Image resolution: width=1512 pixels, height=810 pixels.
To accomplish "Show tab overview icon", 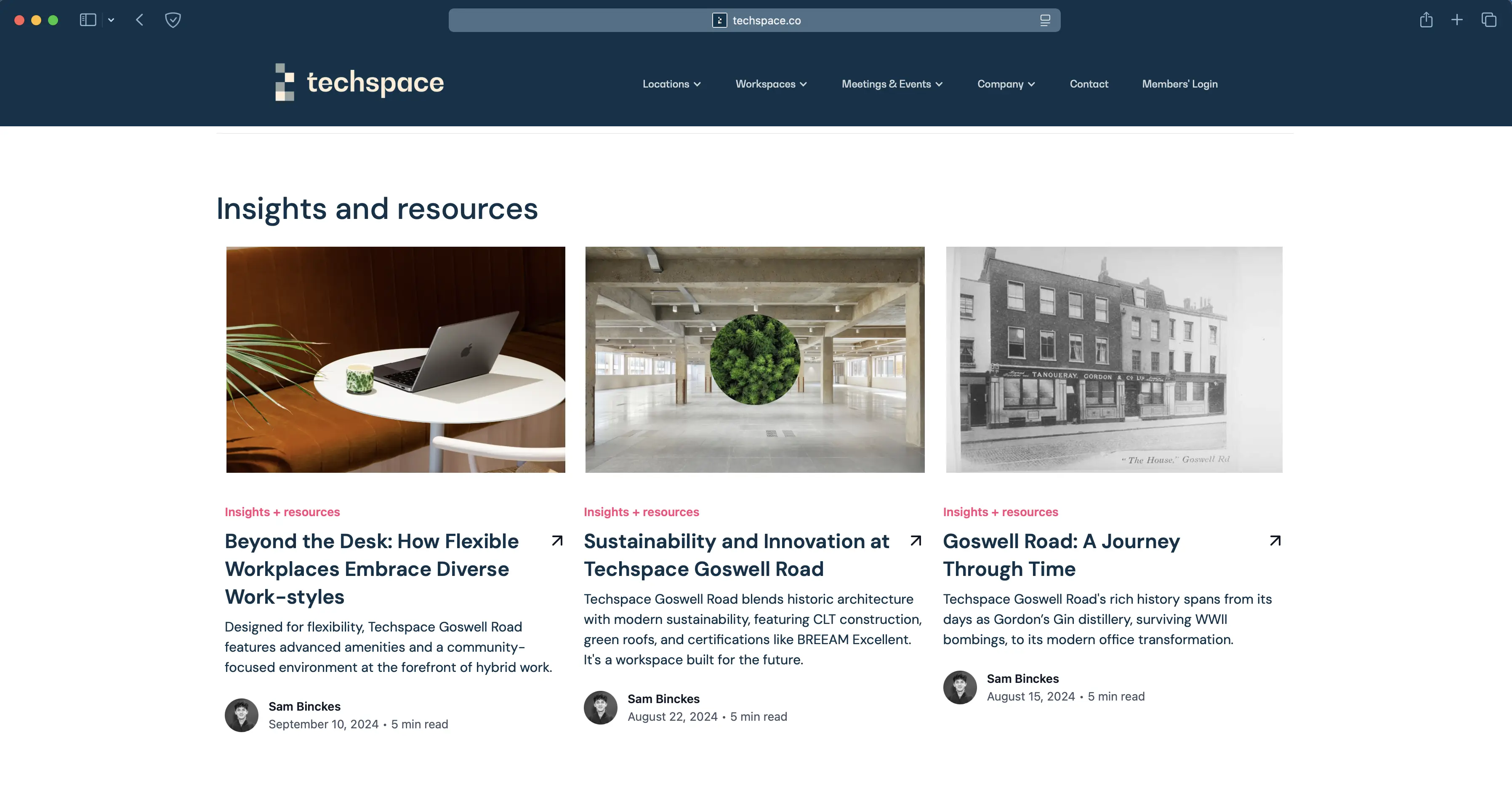I will tap(1488, 20).
